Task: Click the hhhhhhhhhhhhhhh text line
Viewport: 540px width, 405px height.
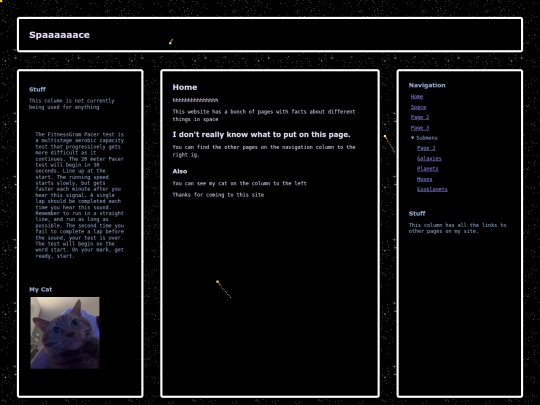Action: pyautogui.click(x=195, y=100)
